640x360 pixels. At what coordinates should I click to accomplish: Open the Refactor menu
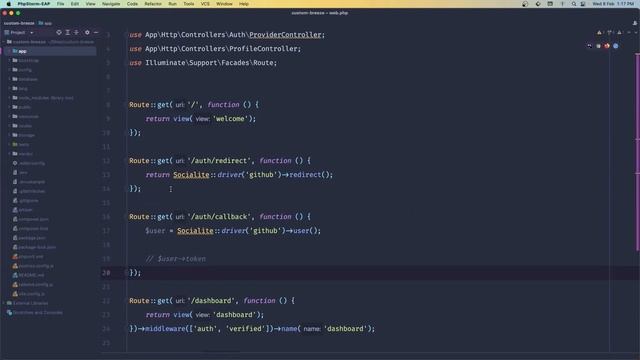153,4
